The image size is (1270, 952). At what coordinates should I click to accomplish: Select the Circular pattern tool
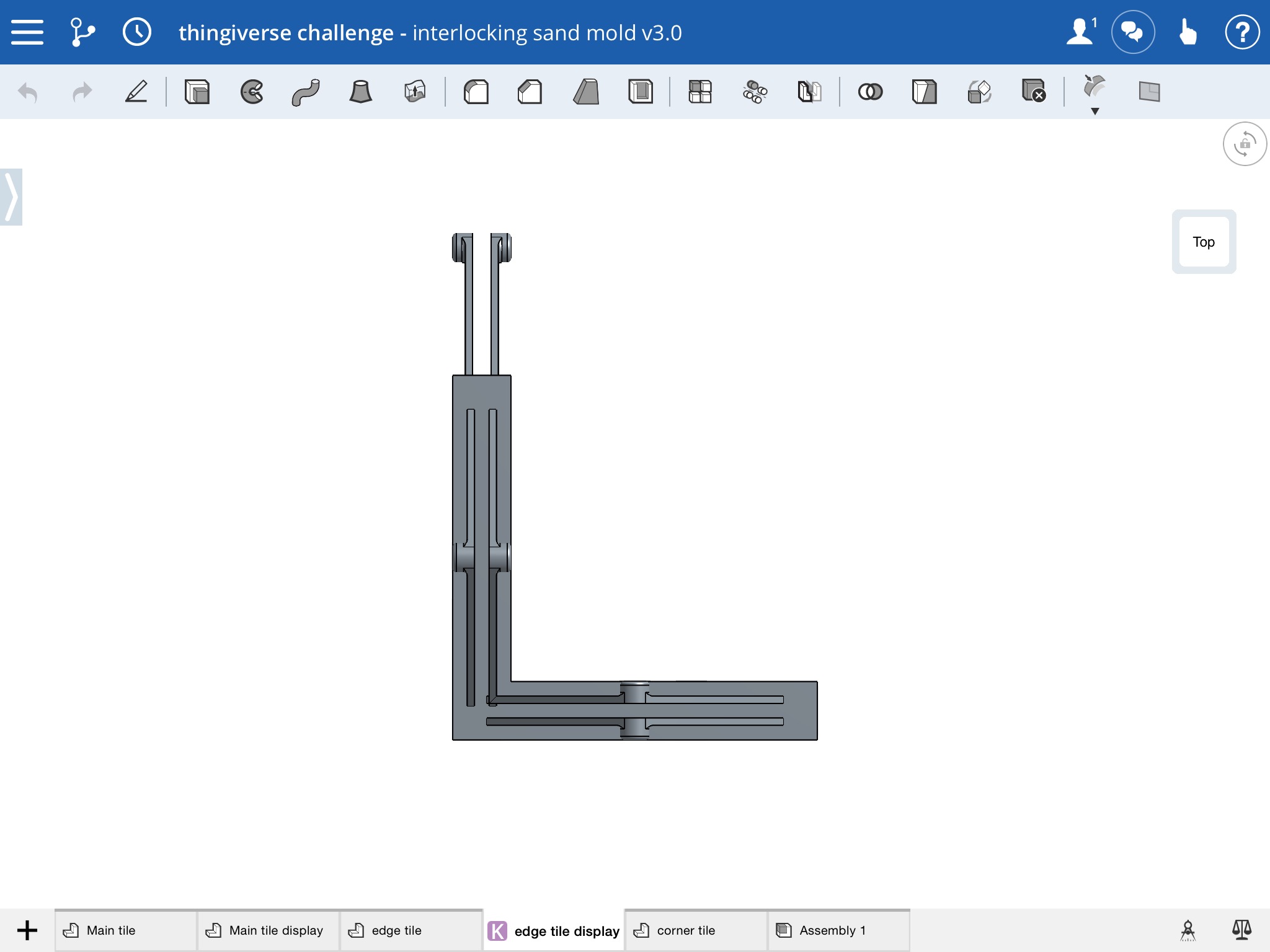coord(755,92)
